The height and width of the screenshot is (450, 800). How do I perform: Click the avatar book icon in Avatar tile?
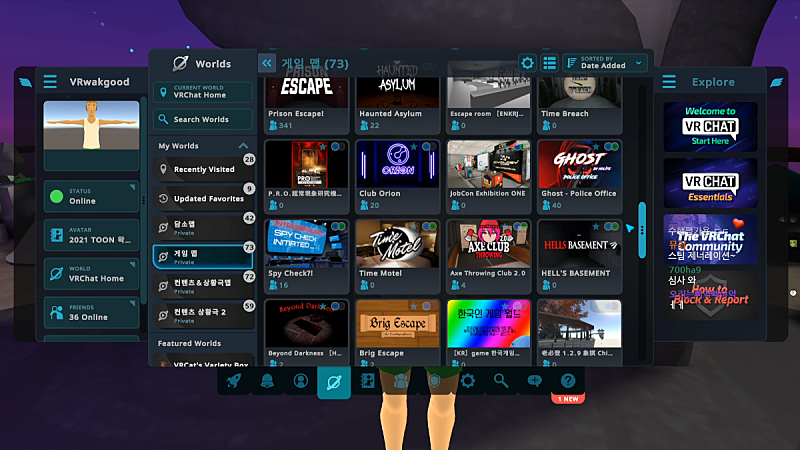56,235
